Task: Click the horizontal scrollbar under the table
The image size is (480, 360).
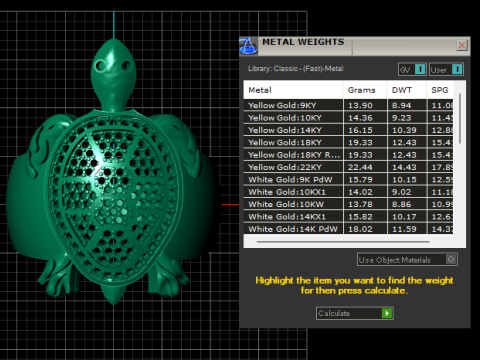Action: point(343,241)
